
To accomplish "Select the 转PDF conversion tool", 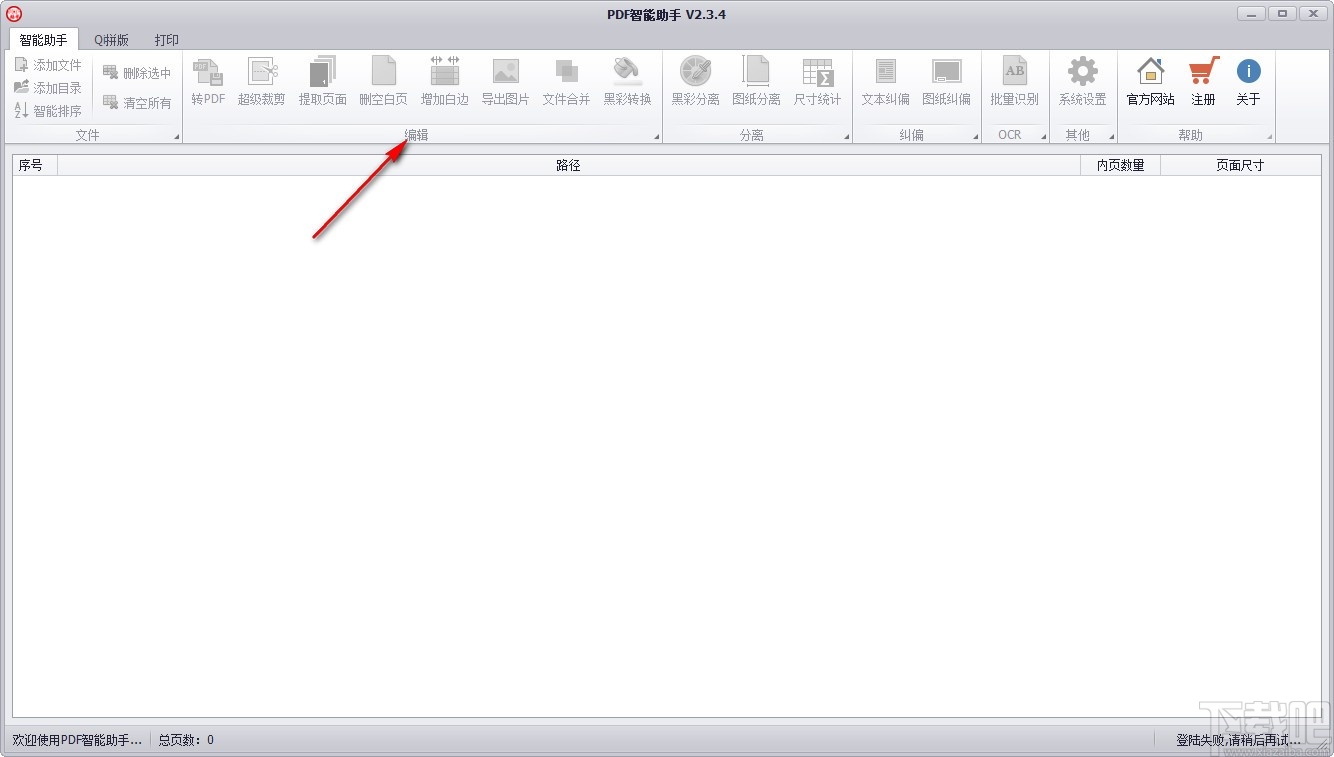I will point(207,83).
